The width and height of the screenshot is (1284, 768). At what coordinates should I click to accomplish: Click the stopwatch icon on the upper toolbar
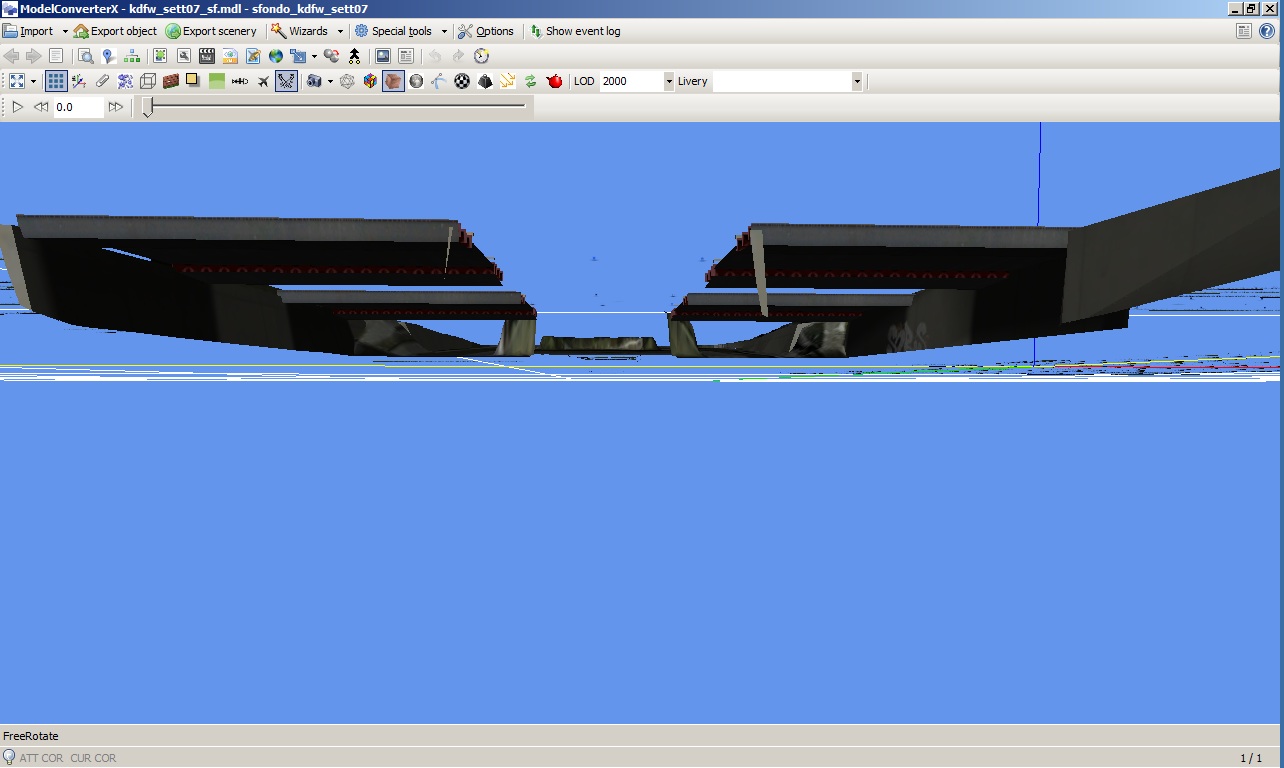[481, 56]
